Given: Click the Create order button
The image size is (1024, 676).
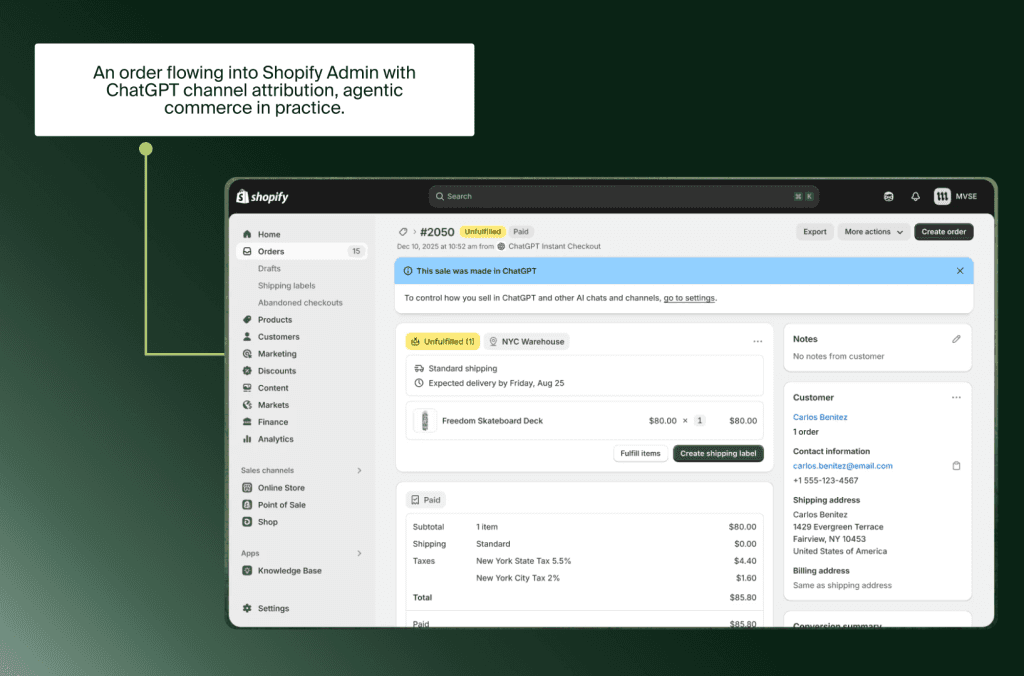Looking at the screenshot, I should pos(944,232).
